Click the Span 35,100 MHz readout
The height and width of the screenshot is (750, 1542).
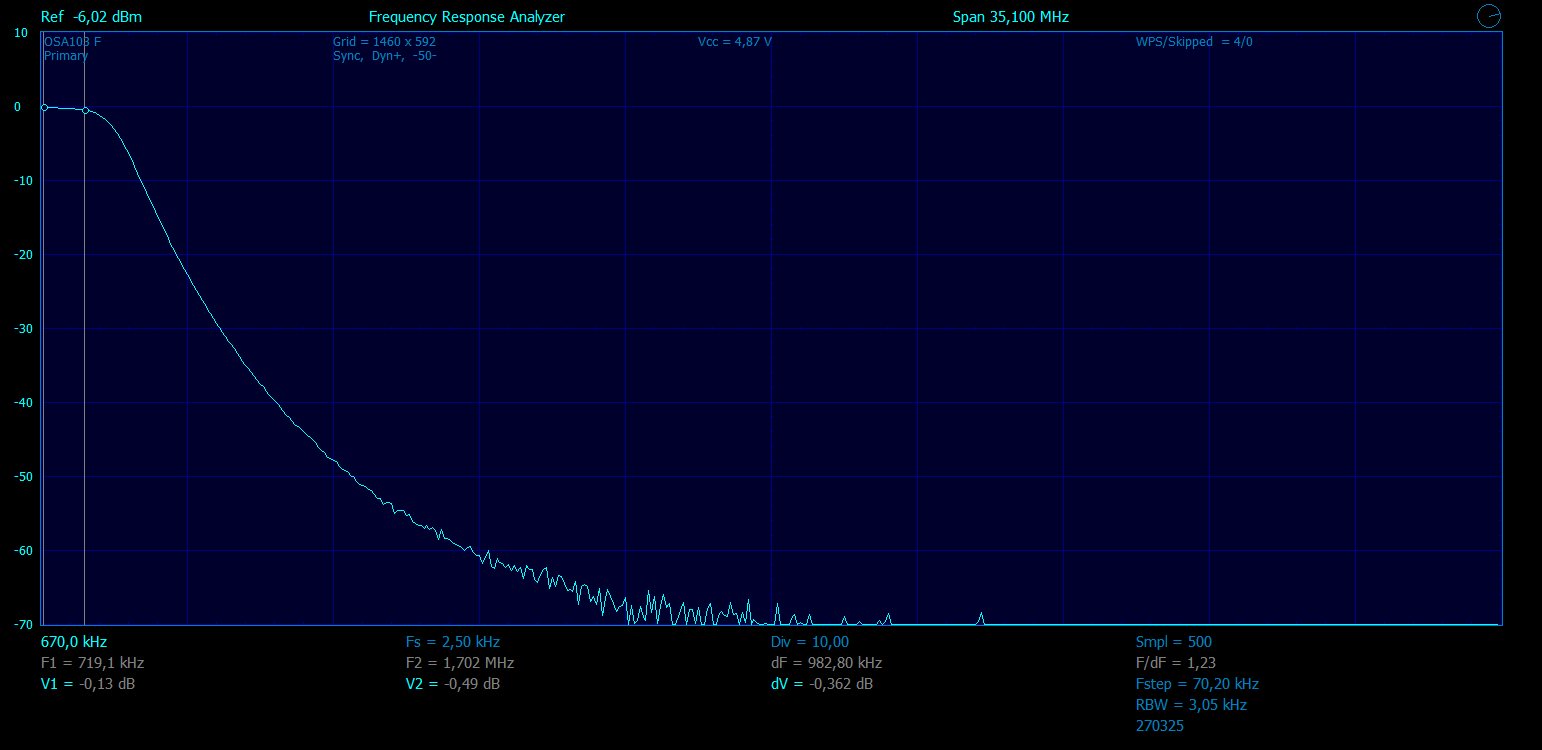tap(1010, 17)
